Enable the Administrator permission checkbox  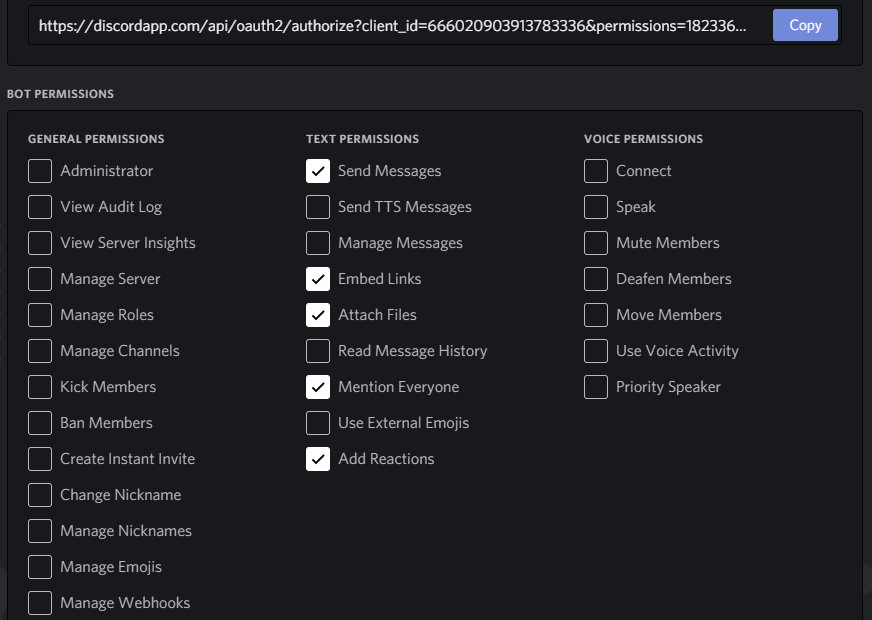(40, 171)
